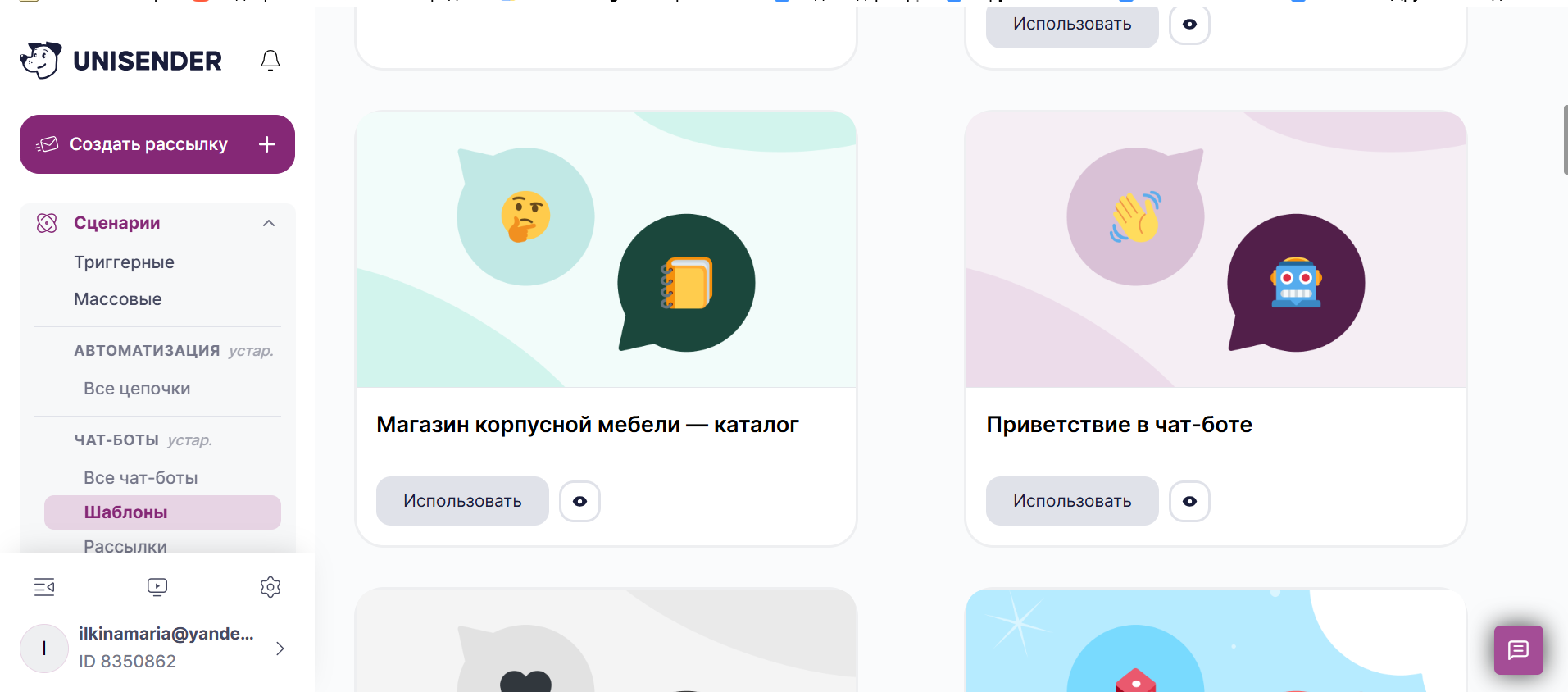This screenshot has width=1568, height=692.
Task: Click Создать рассылку button
Action: coord(157,144)
